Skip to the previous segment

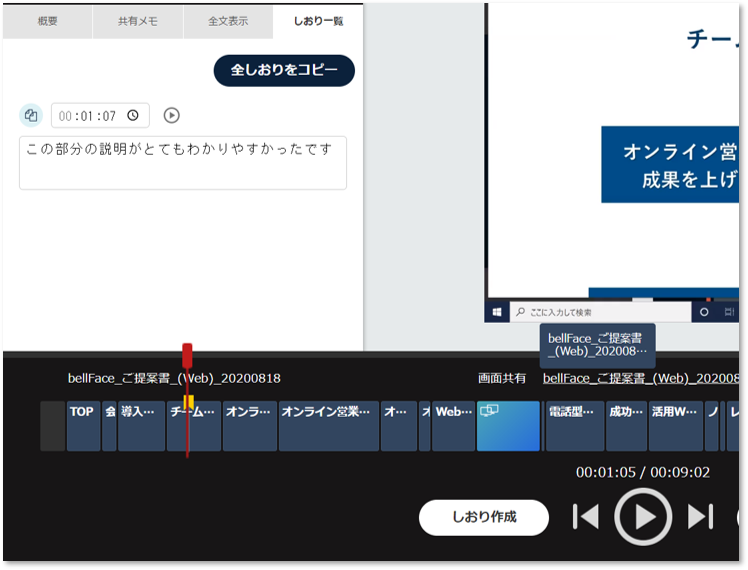[586, 517]
